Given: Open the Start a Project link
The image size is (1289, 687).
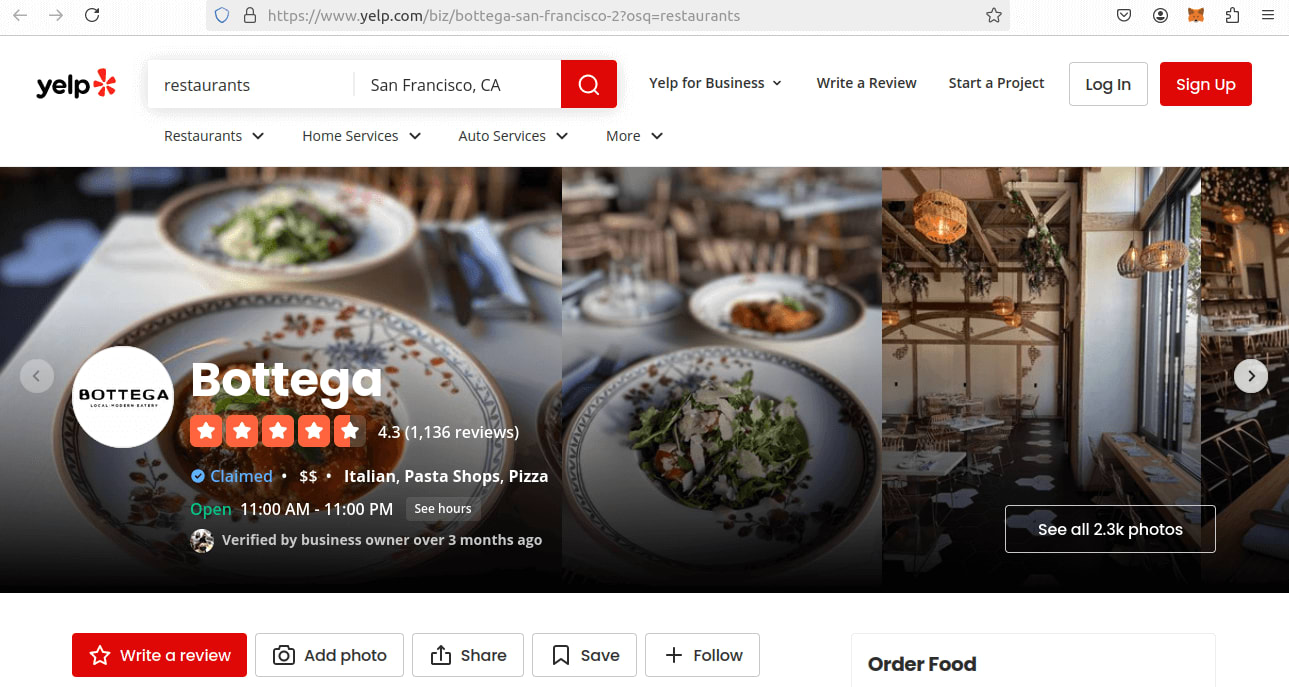Looking at the screenshot, I should pos(996,83).
